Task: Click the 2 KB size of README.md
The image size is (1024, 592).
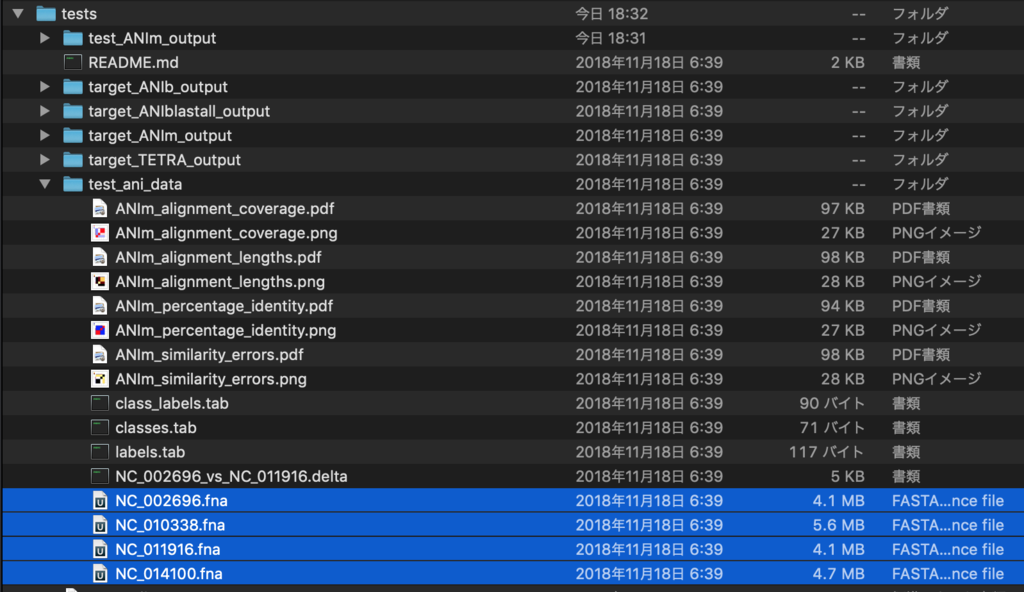Action: (x=848, y=63)
